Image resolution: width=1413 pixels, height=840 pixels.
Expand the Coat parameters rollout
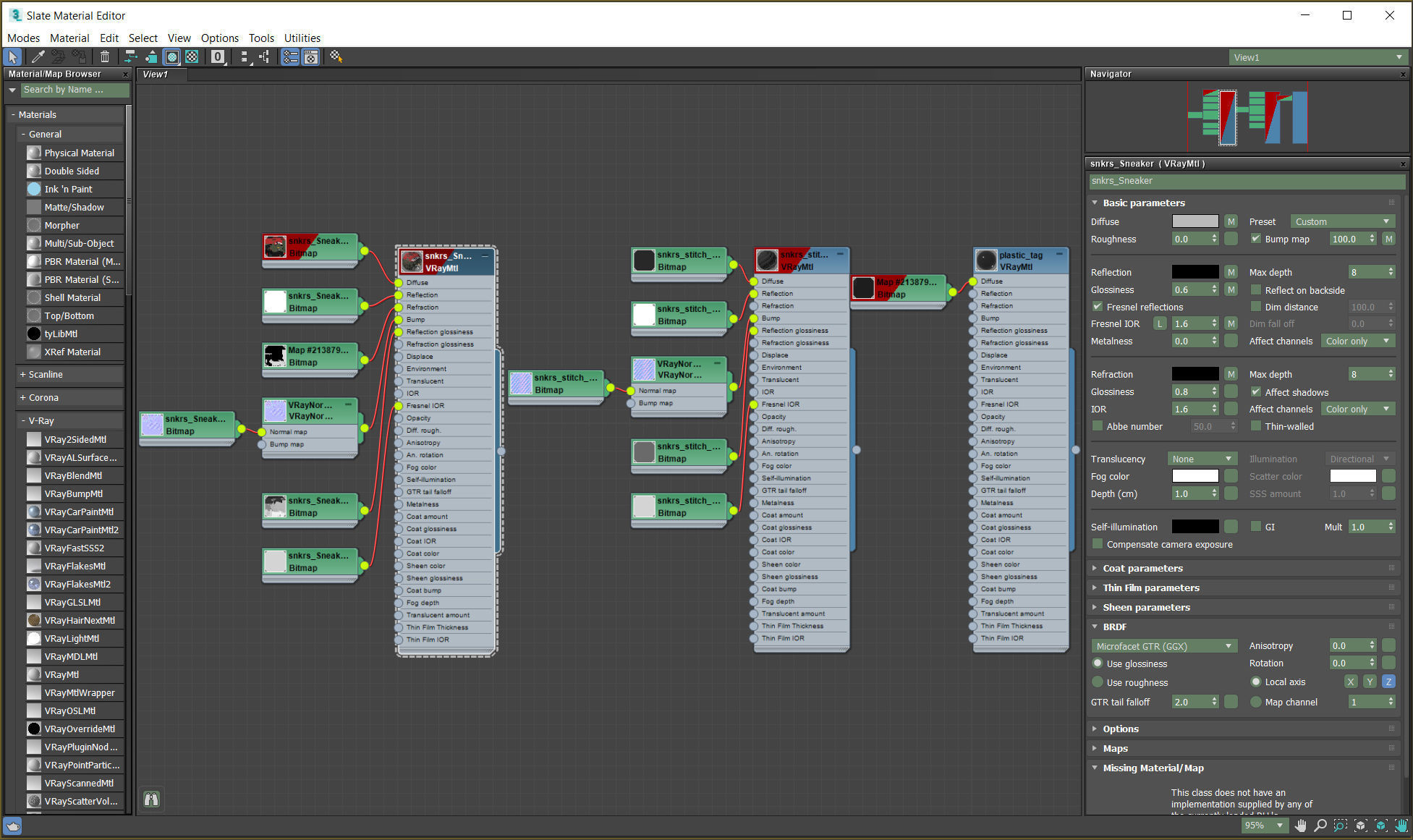1142,569
